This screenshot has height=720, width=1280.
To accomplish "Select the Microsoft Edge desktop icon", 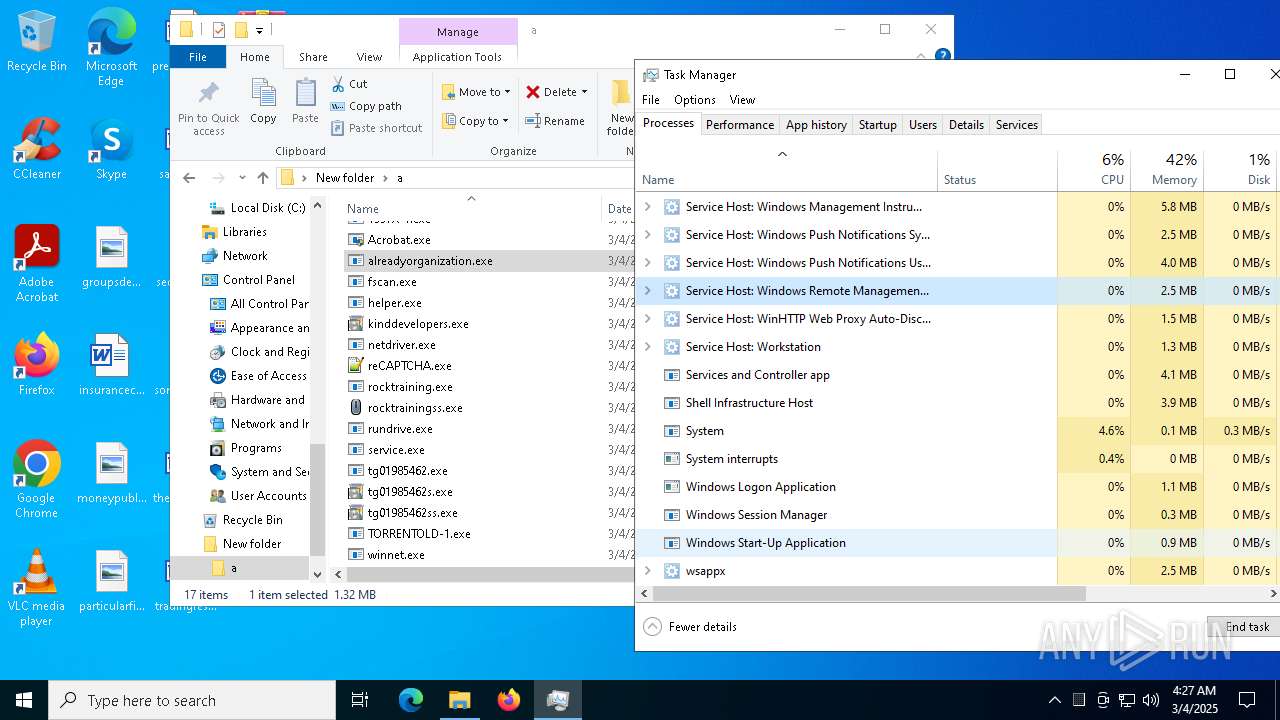I will click(x=111, y=49).
